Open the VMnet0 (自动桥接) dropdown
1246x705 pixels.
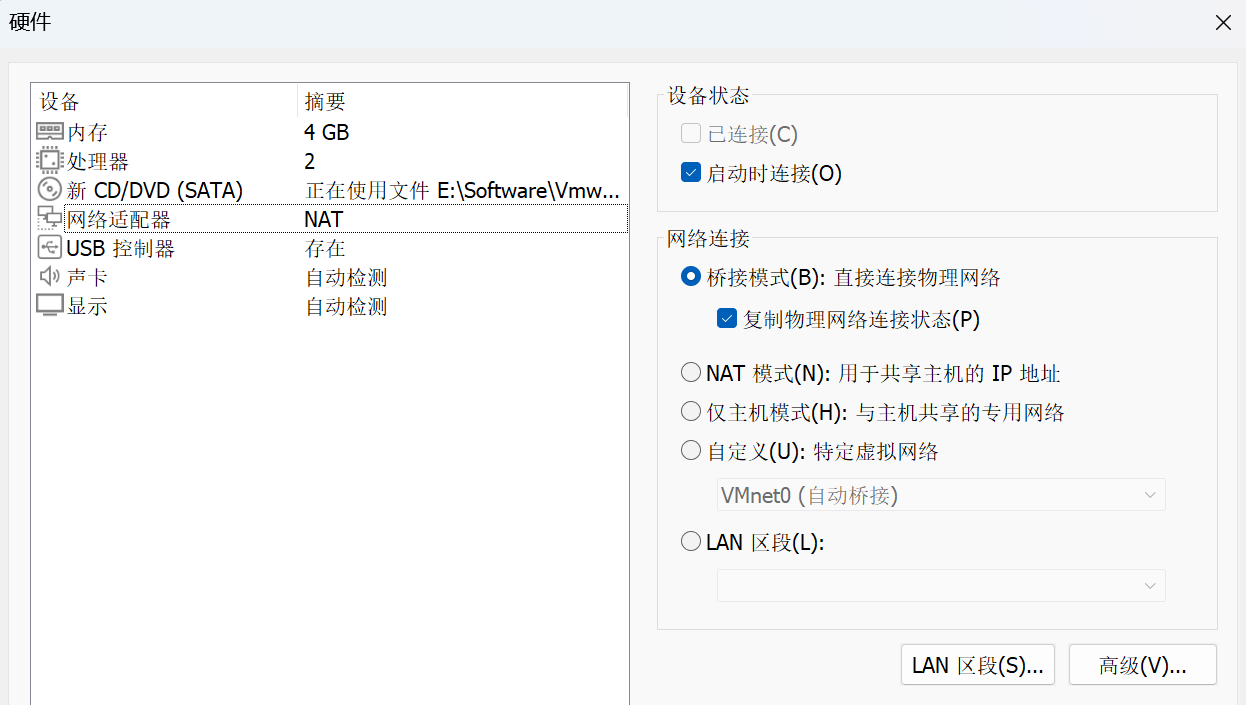tap(941, 495)
